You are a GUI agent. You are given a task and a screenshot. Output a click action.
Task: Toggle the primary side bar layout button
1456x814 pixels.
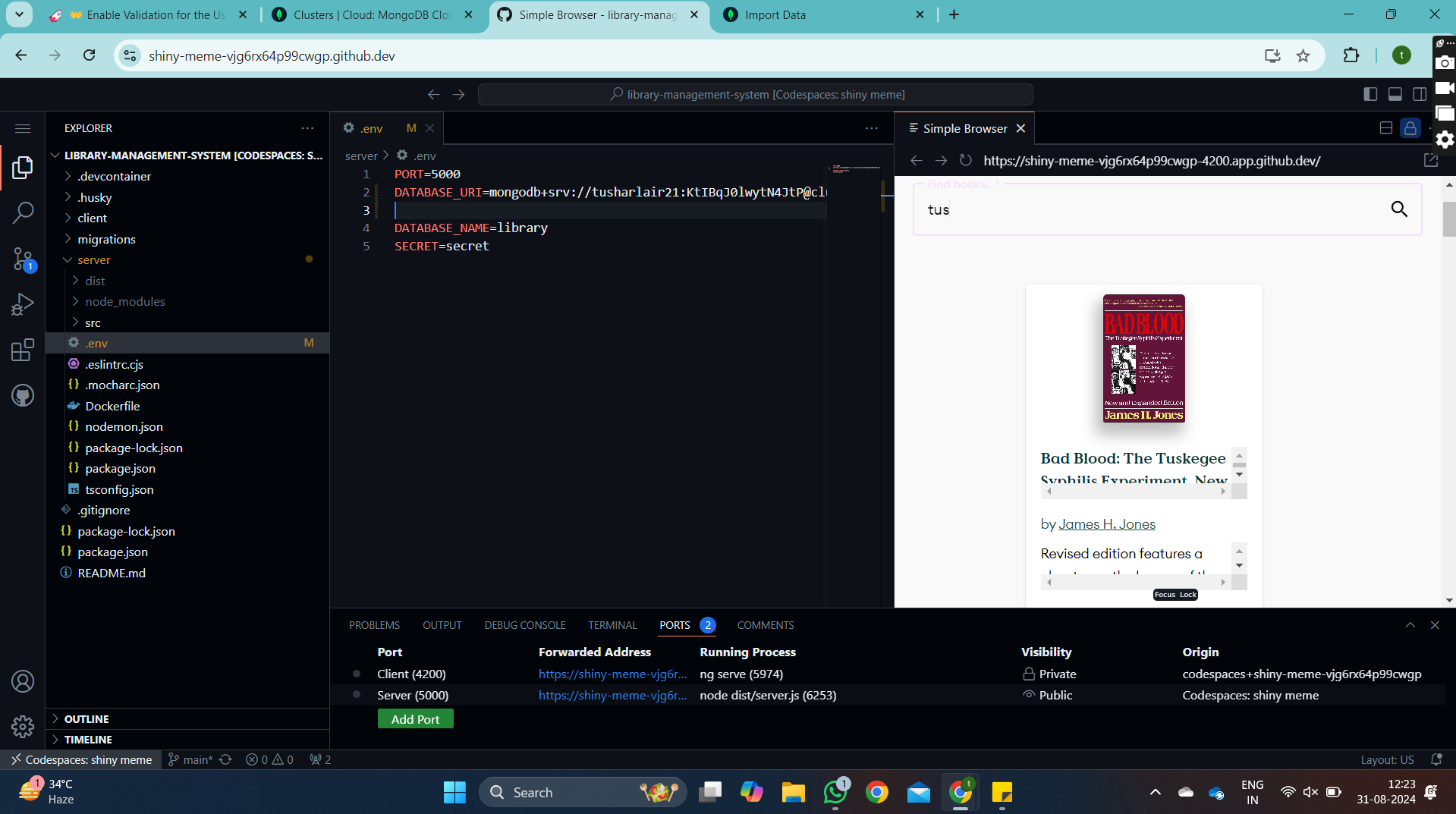[x=1370, y=94]
